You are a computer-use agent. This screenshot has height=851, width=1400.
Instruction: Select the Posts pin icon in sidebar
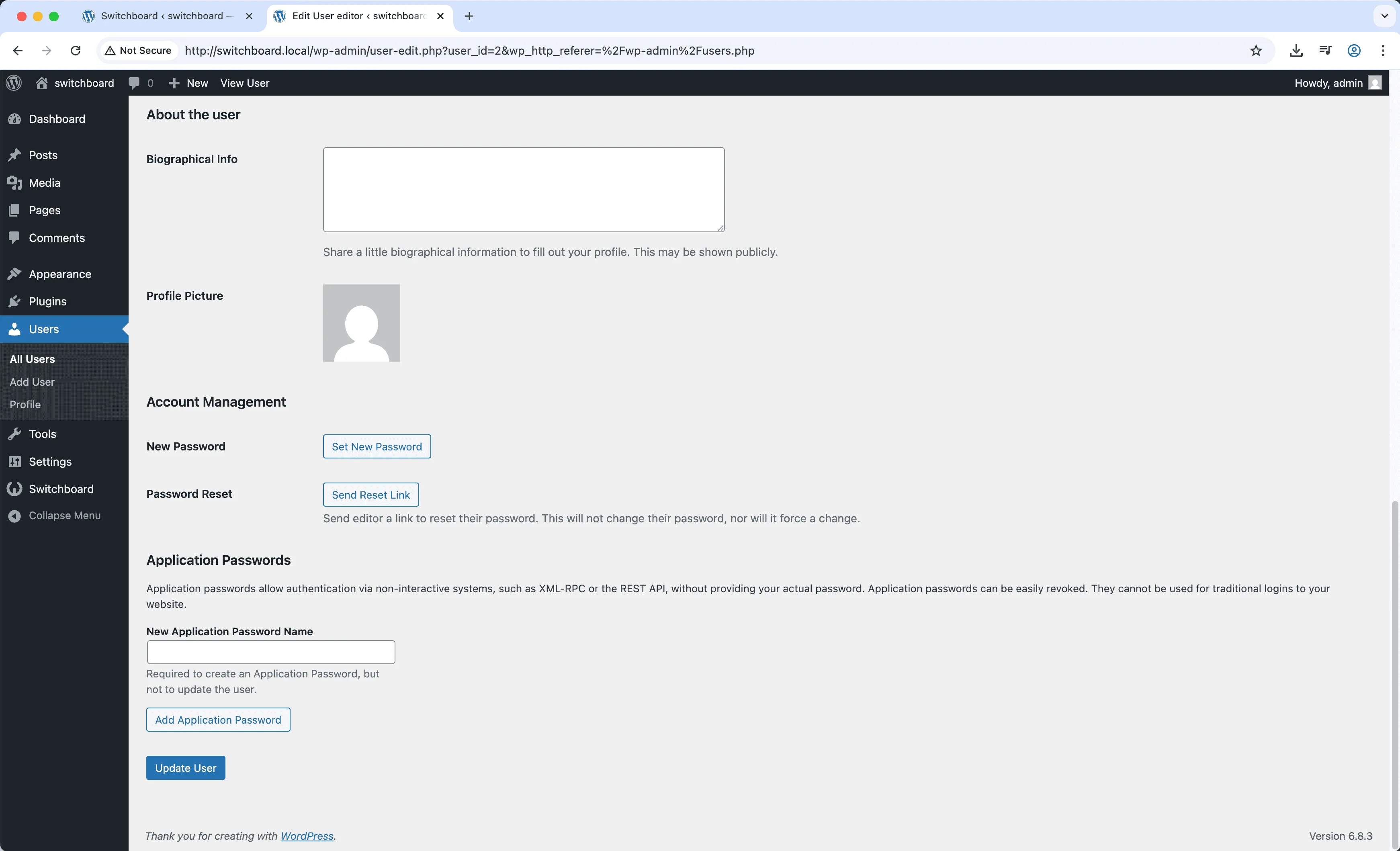tap(15, 155)
